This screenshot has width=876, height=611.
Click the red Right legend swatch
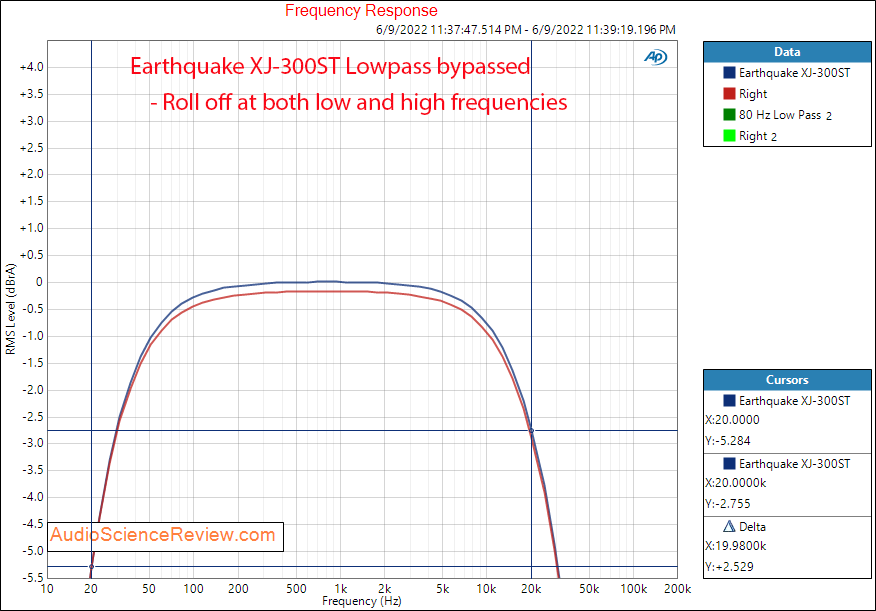[729, 94]
